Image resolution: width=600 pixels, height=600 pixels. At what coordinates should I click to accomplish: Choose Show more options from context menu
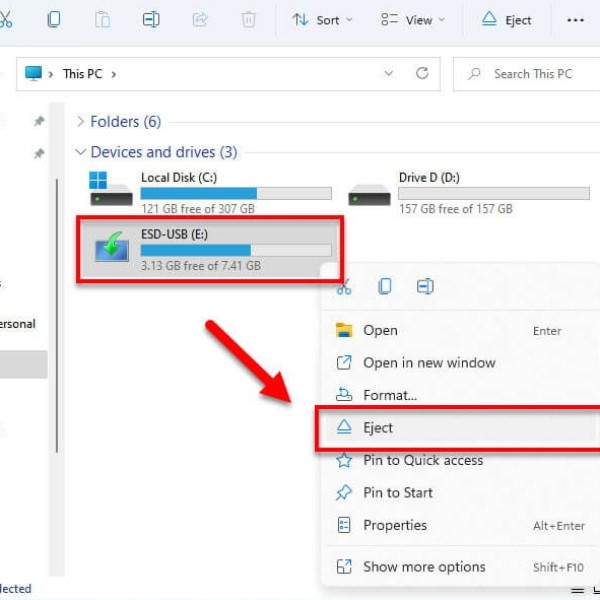461,567
